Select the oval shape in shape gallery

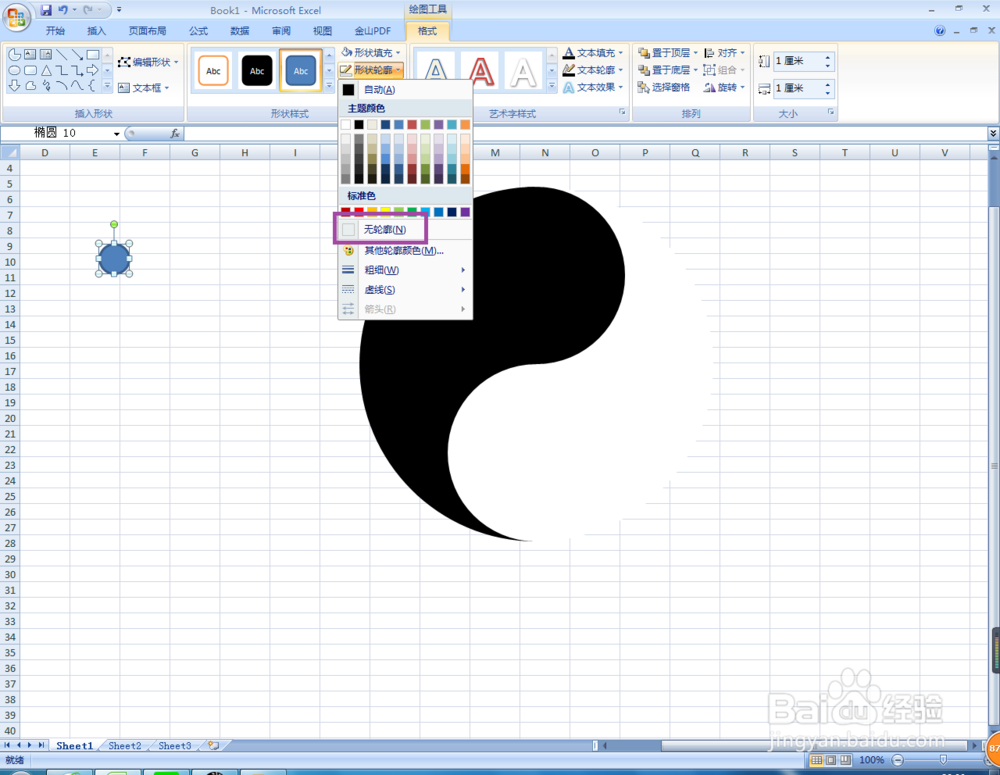(14, 70)
